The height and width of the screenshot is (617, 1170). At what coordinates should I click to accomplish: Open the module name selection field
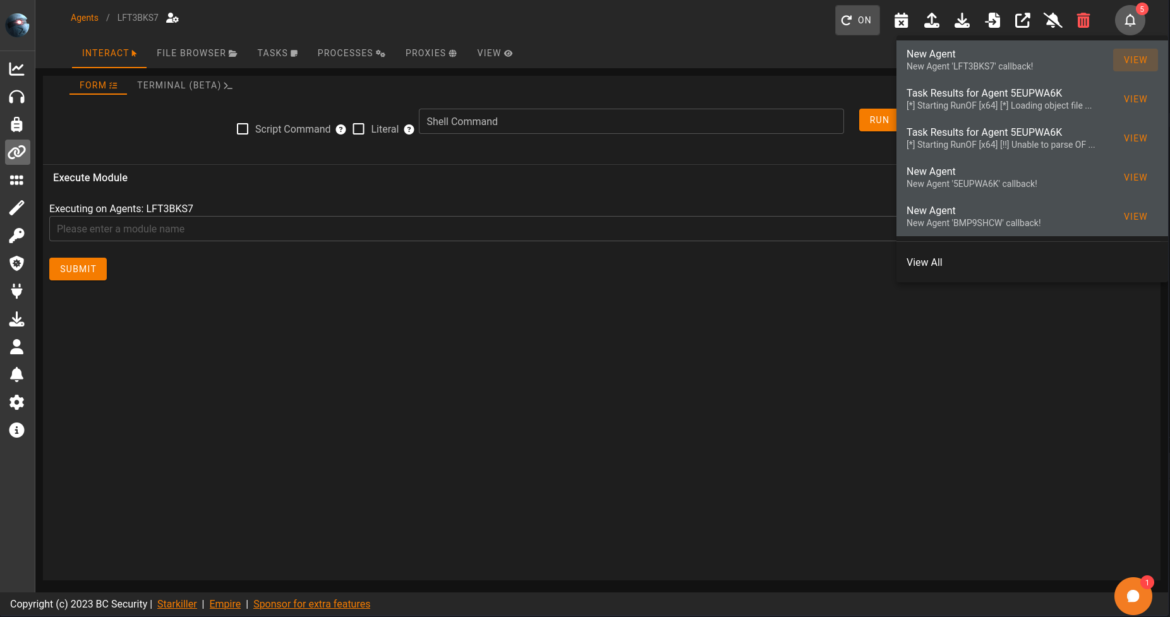(x=470, y=229)
